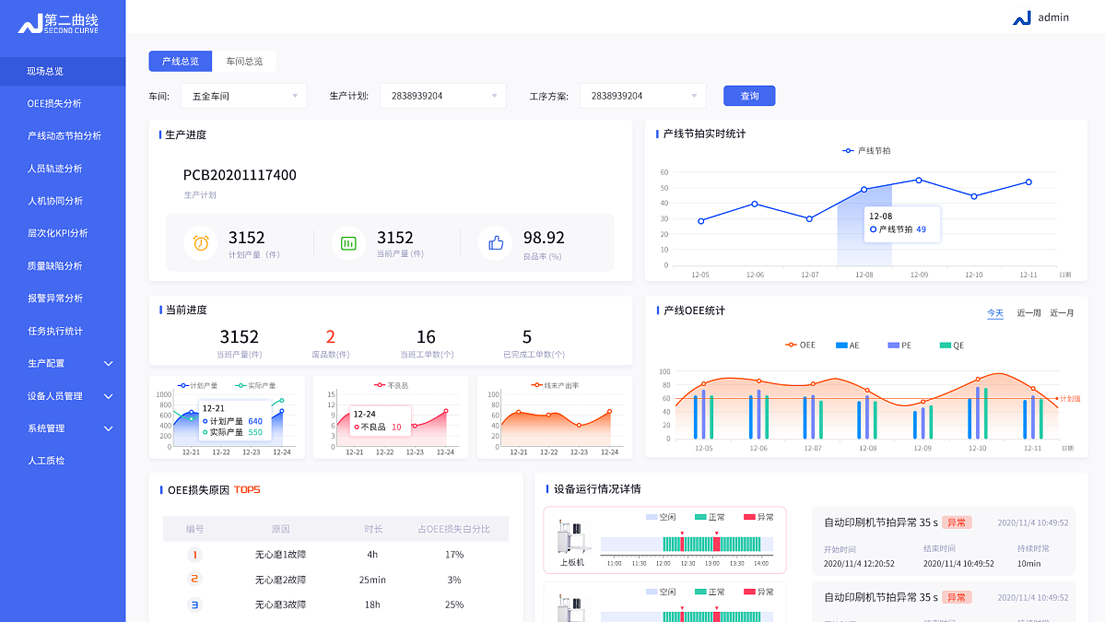Viewport: 1105px width, 622px height.
Task: Click the Second Curve logo in sidebar
Action: (59, 23)
